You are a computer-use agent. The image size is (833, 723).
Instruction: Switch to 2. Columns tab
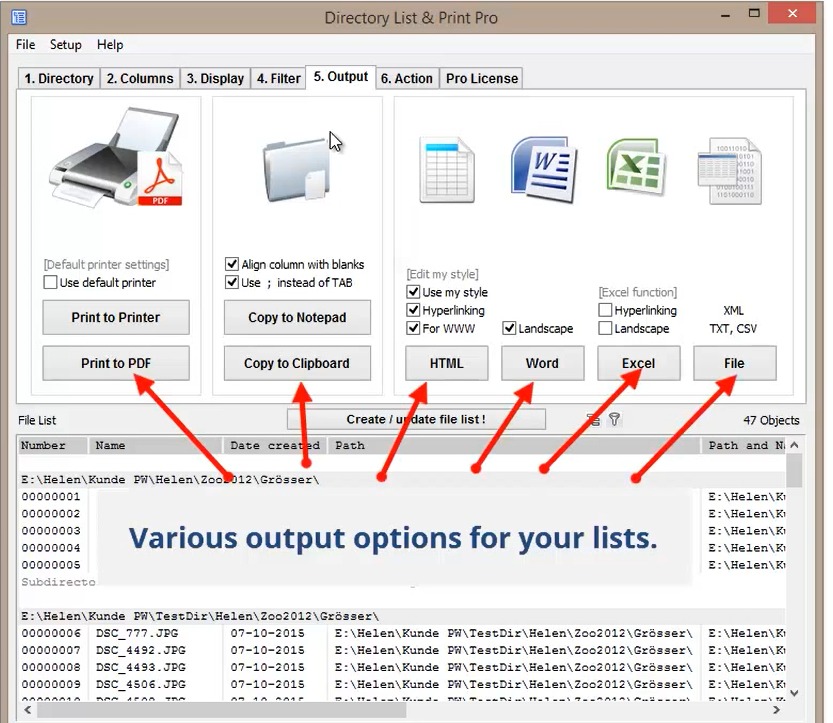140,79
